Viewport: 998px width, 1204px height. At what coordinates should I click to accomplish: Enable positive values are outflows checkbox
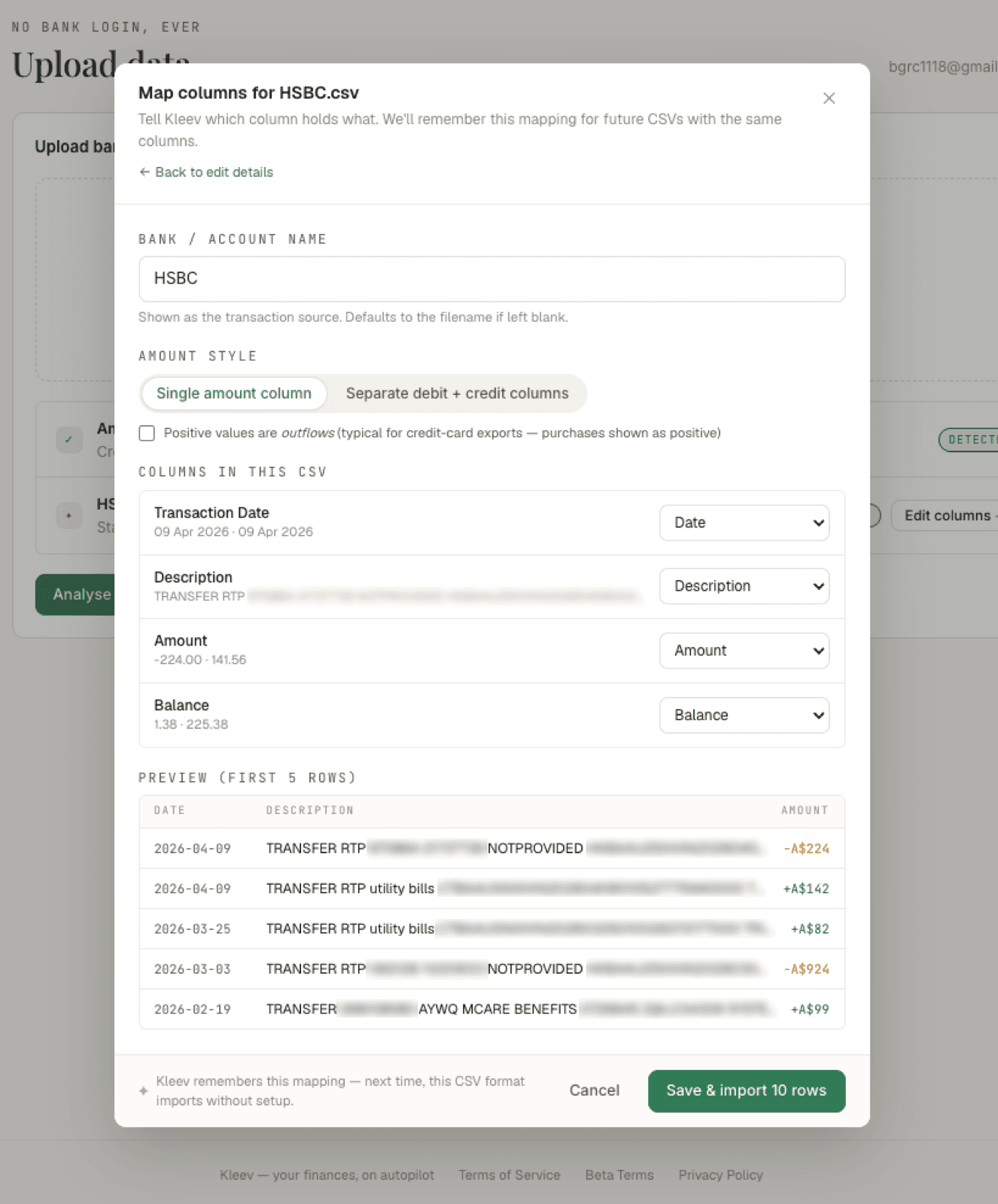[x=147, y=433]
